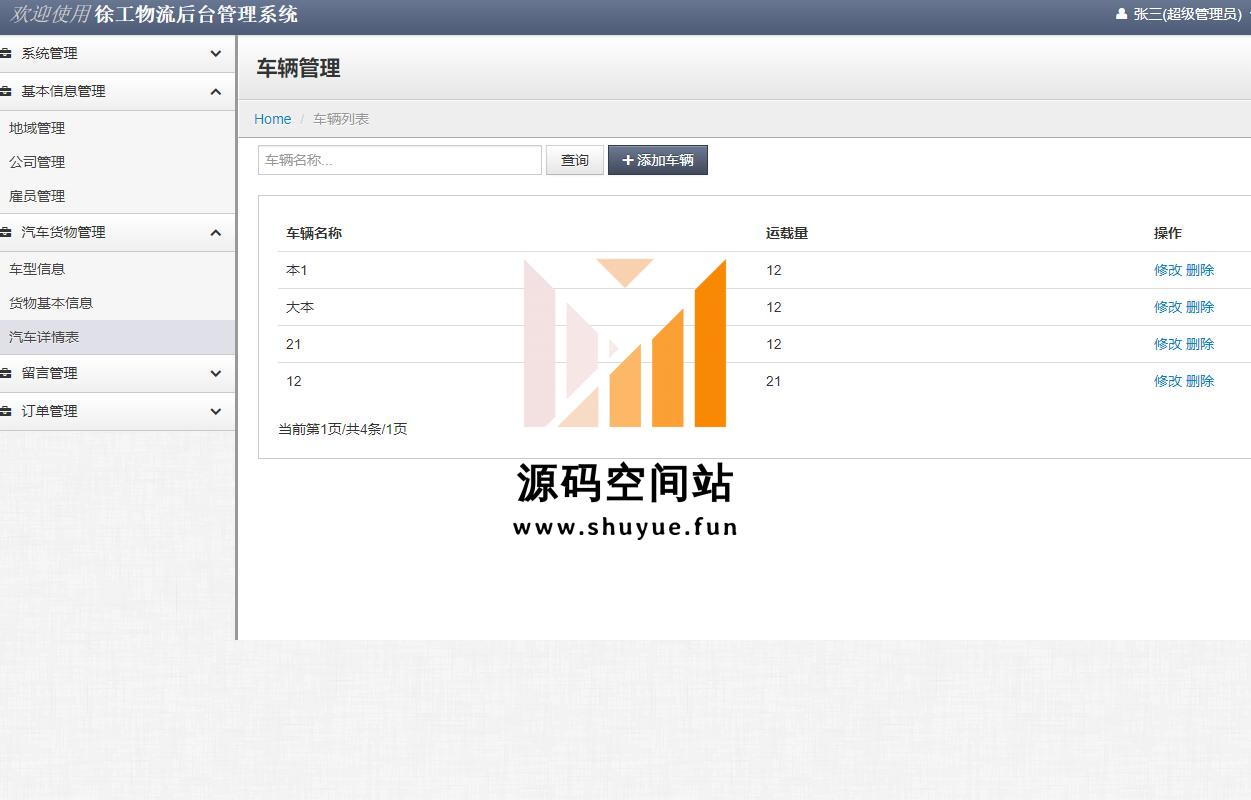Click 删除 in the row named 12

click(x=1200, y=381)
